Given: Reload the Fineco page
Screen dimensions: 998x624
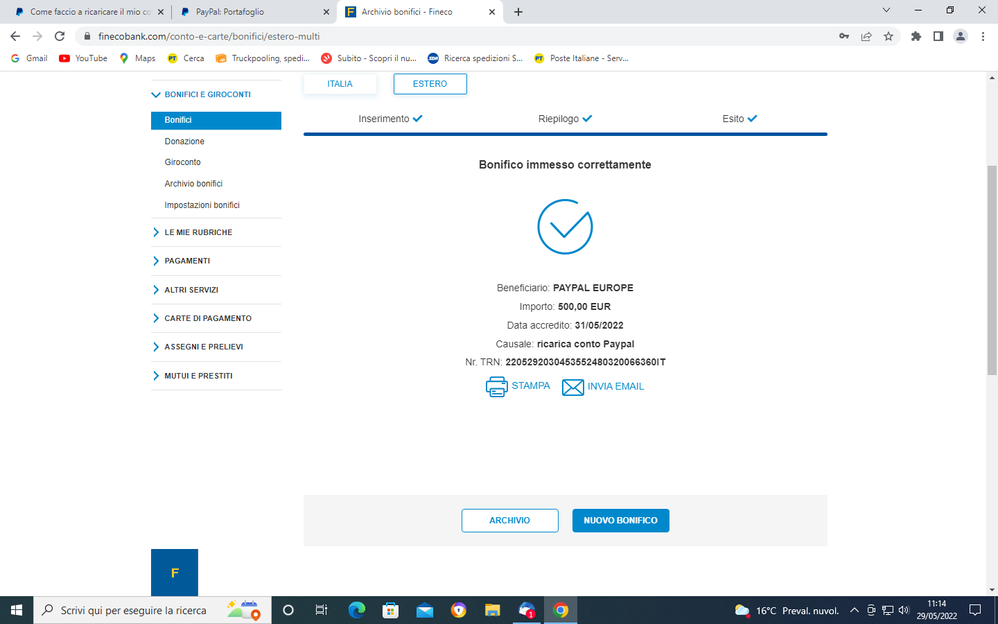Looking at the screenshot, I should pyautogui.click(x=59, y=36).
